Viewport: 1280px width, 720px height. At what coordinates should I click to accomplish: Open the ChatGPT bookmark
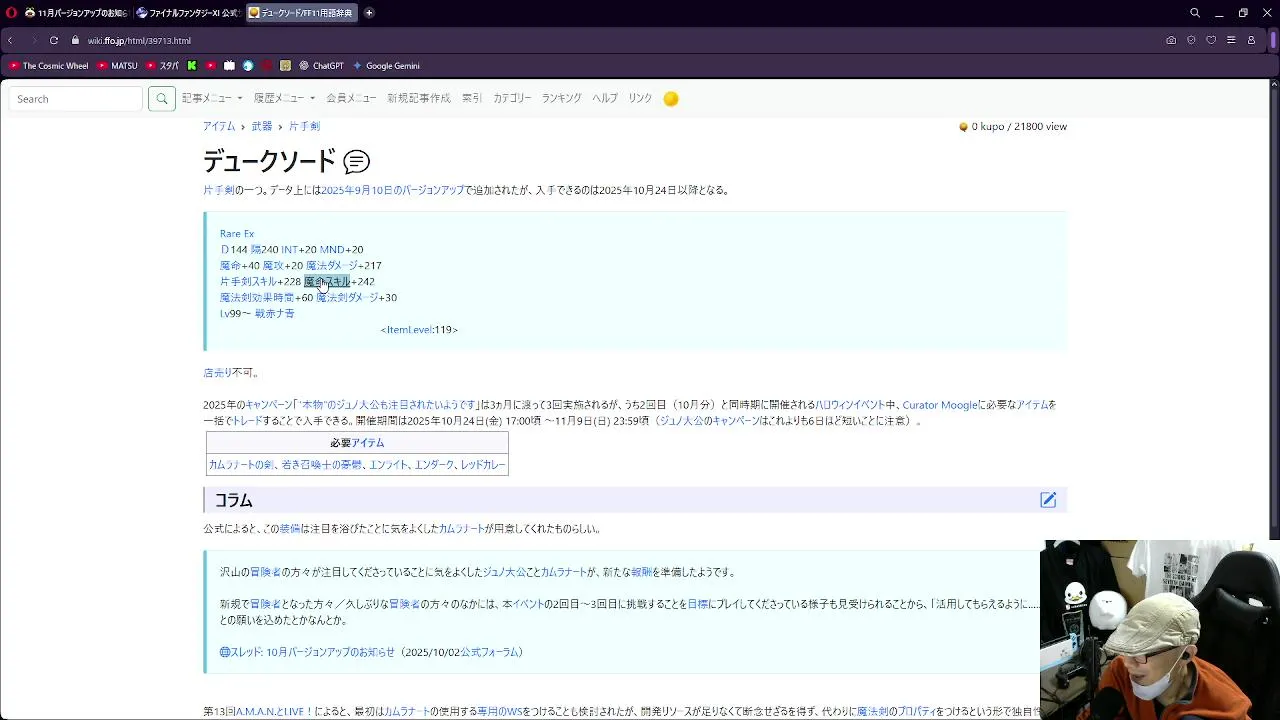pyautogui.click(x=321, y=66)
